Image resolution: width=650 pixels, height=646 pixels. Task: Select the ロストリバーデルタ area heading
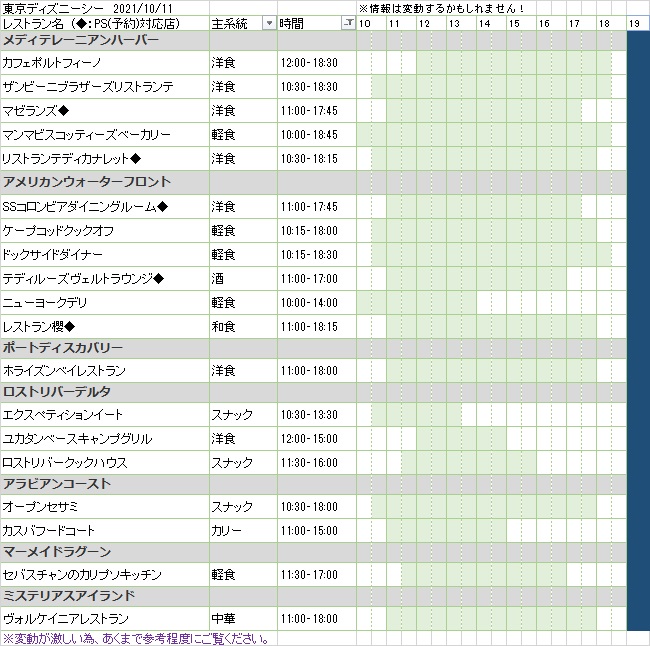pyautogui.click(x=105, y=392)
